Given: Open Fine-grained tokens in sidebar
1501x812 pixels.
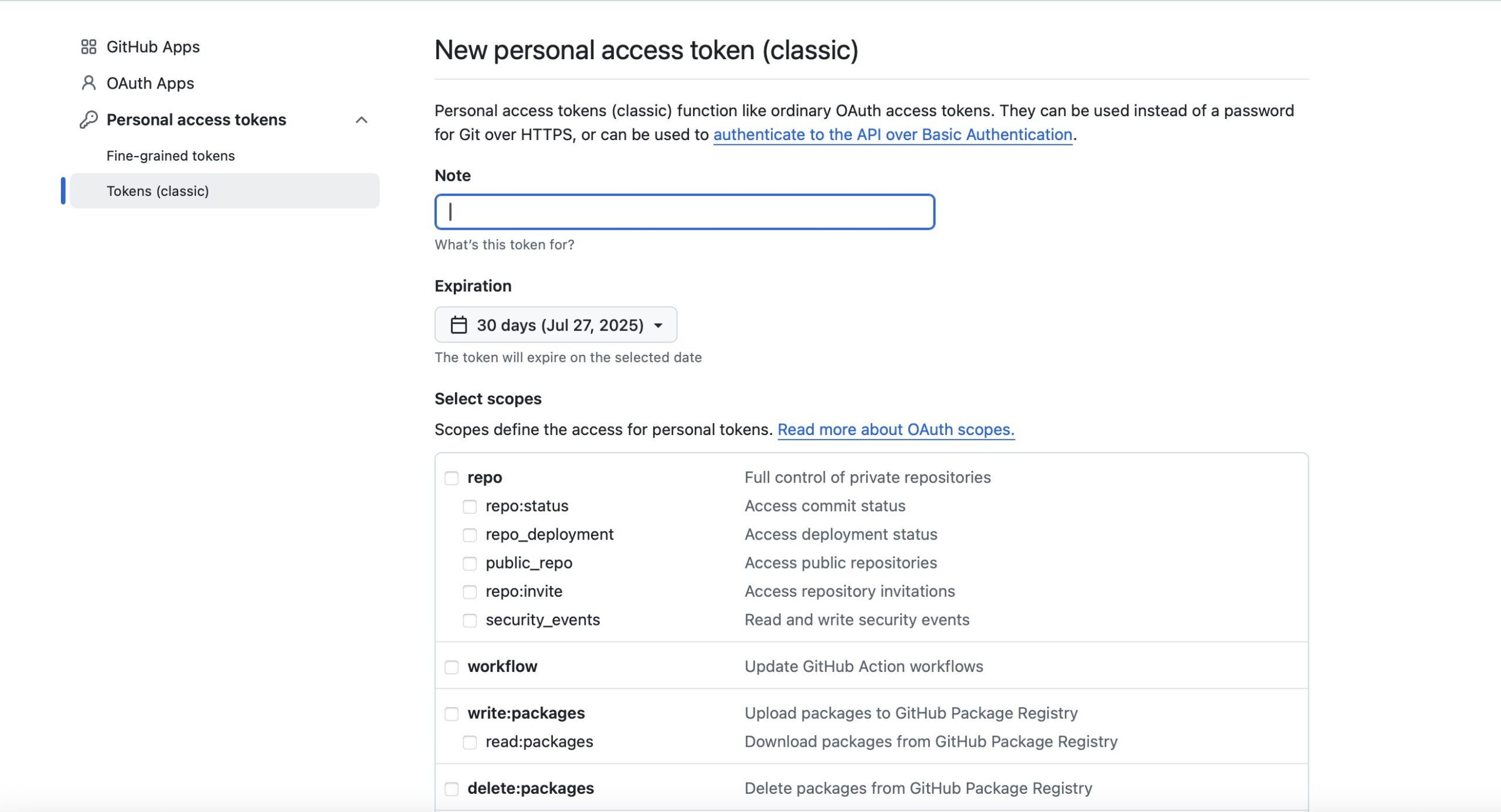Looking at the screenshot, I should [171, 155].
